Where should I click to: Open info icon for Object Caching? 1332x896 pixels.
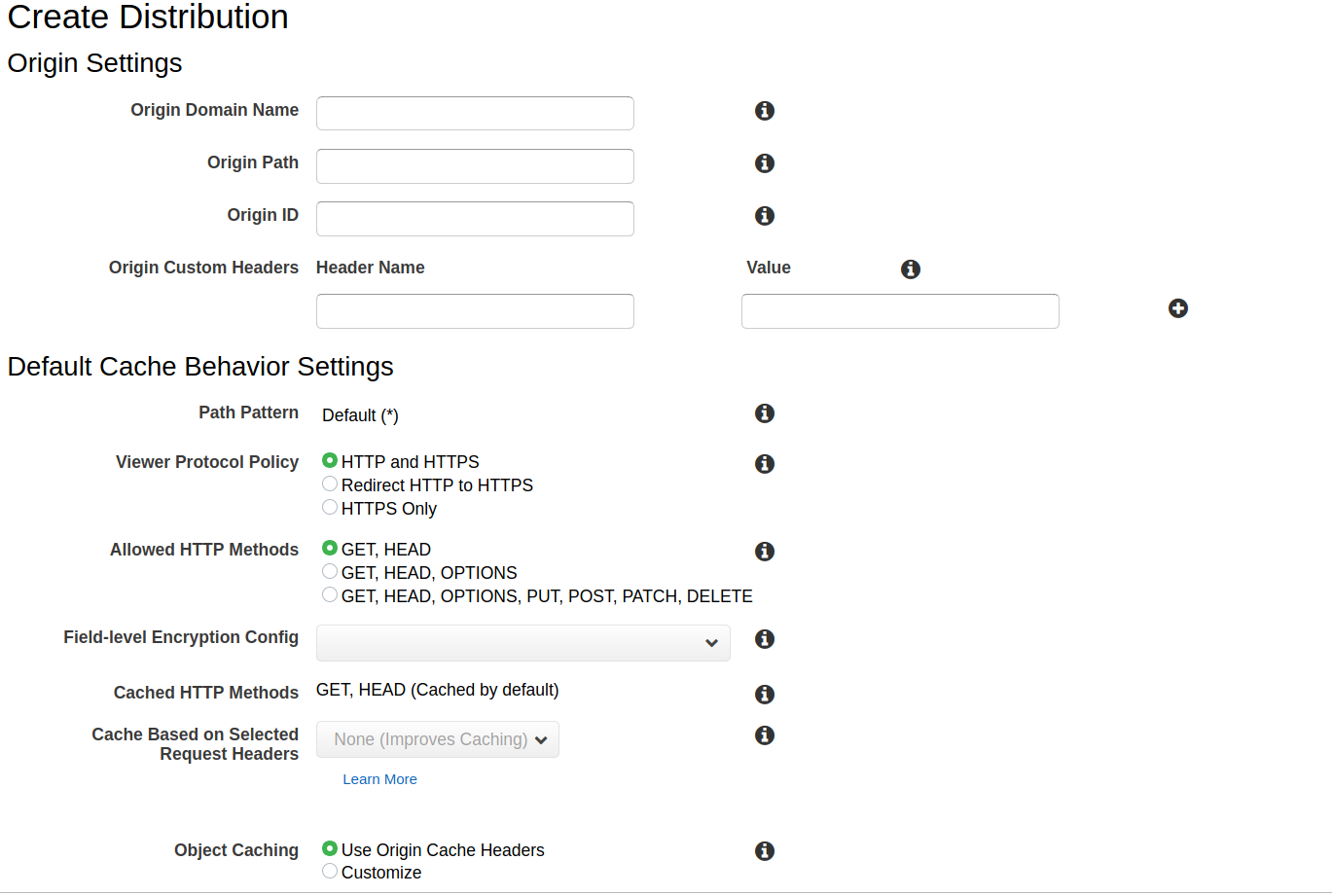[765, 851]
